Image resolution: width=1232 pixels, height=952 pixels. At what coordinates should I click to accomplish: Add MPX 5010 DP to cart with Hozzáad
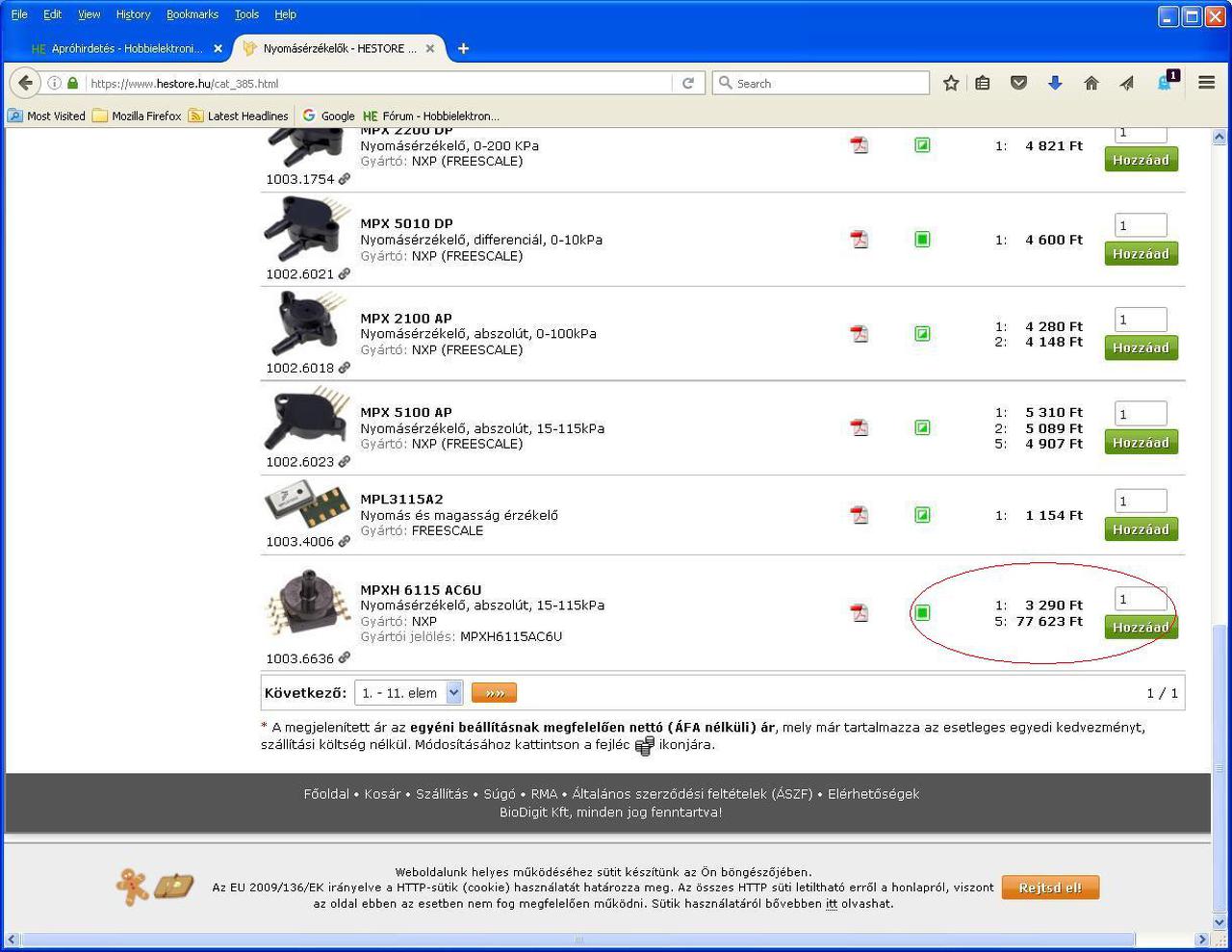point(1141,254)
